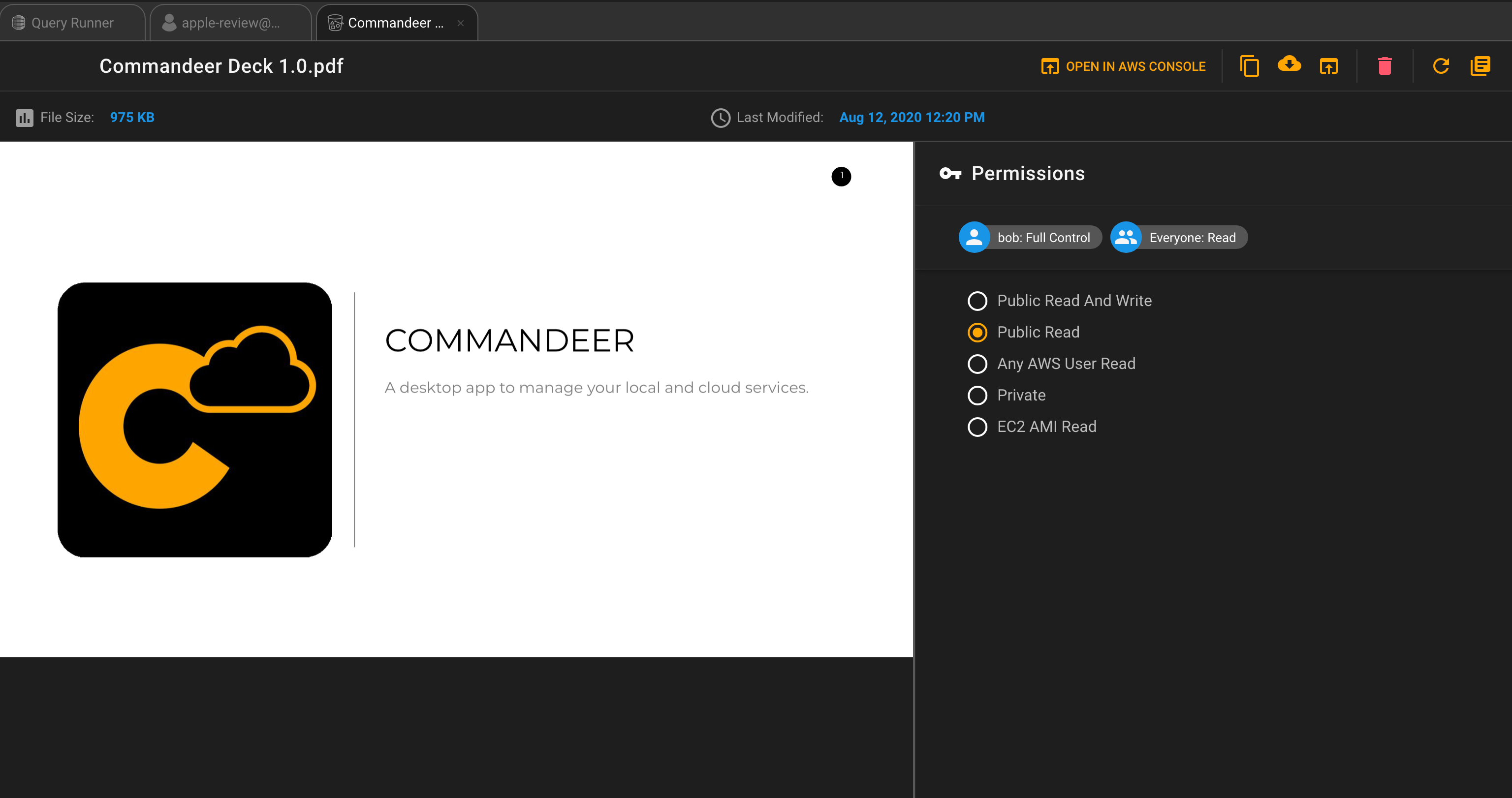The width and height of the screenshot is (1512, 798).
Task: Switch to the Query Runner tab
Action: pyautogui.click(x=72, y=23)
